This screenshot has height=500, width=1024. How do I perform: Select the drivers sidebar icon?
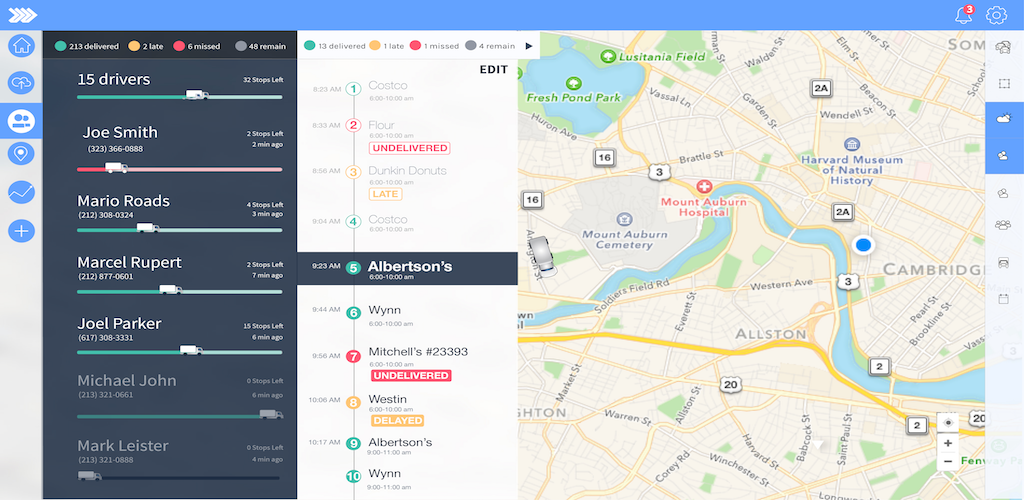22,120
